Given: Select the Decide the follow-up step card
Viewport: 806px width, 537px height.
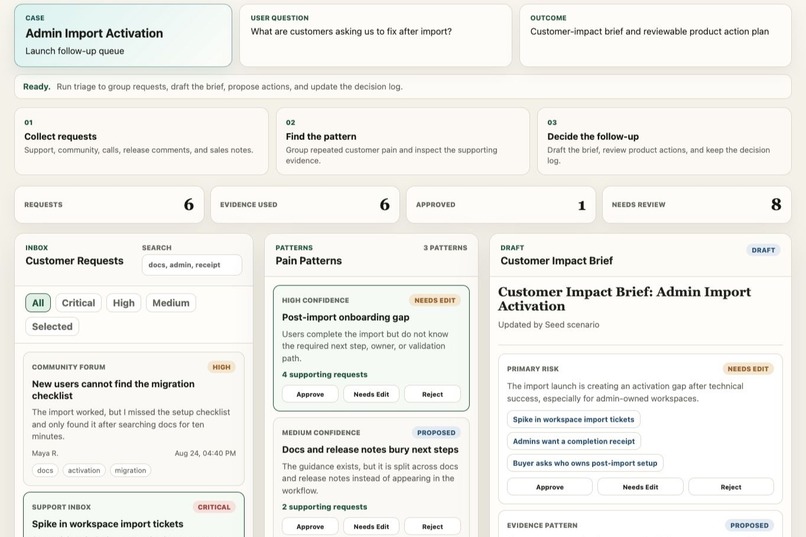Looking at the screenshot, I should 664,141.
